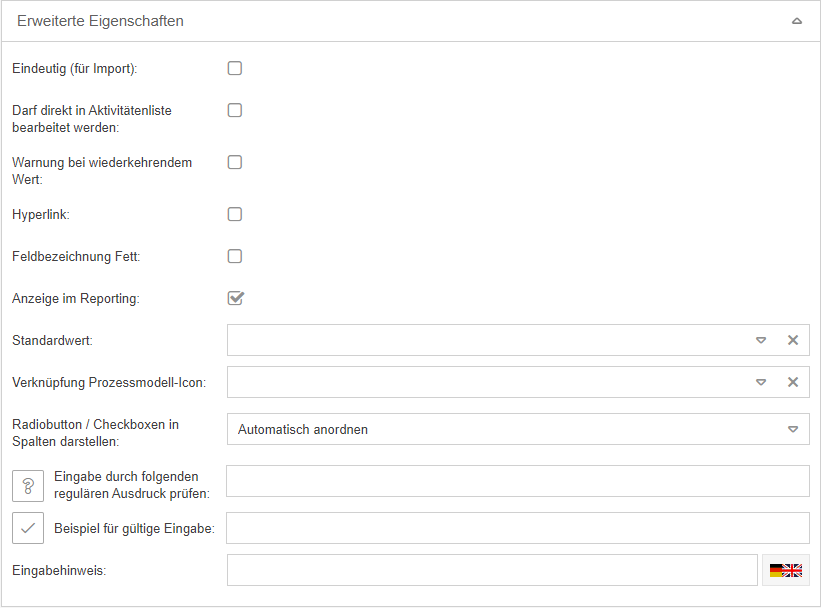Clear the Verknüpfung Prozessmodell-Icon selection
The width and height of the screenshot is (821, 608).
pyautogui.click(x=793, y=382)
